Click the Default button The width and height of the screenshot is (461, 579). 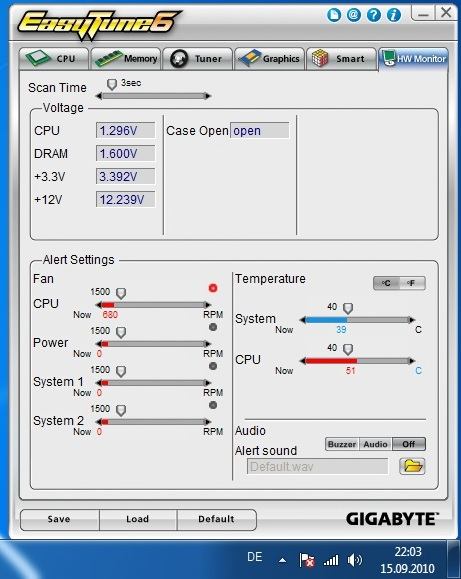click(216, 519)
